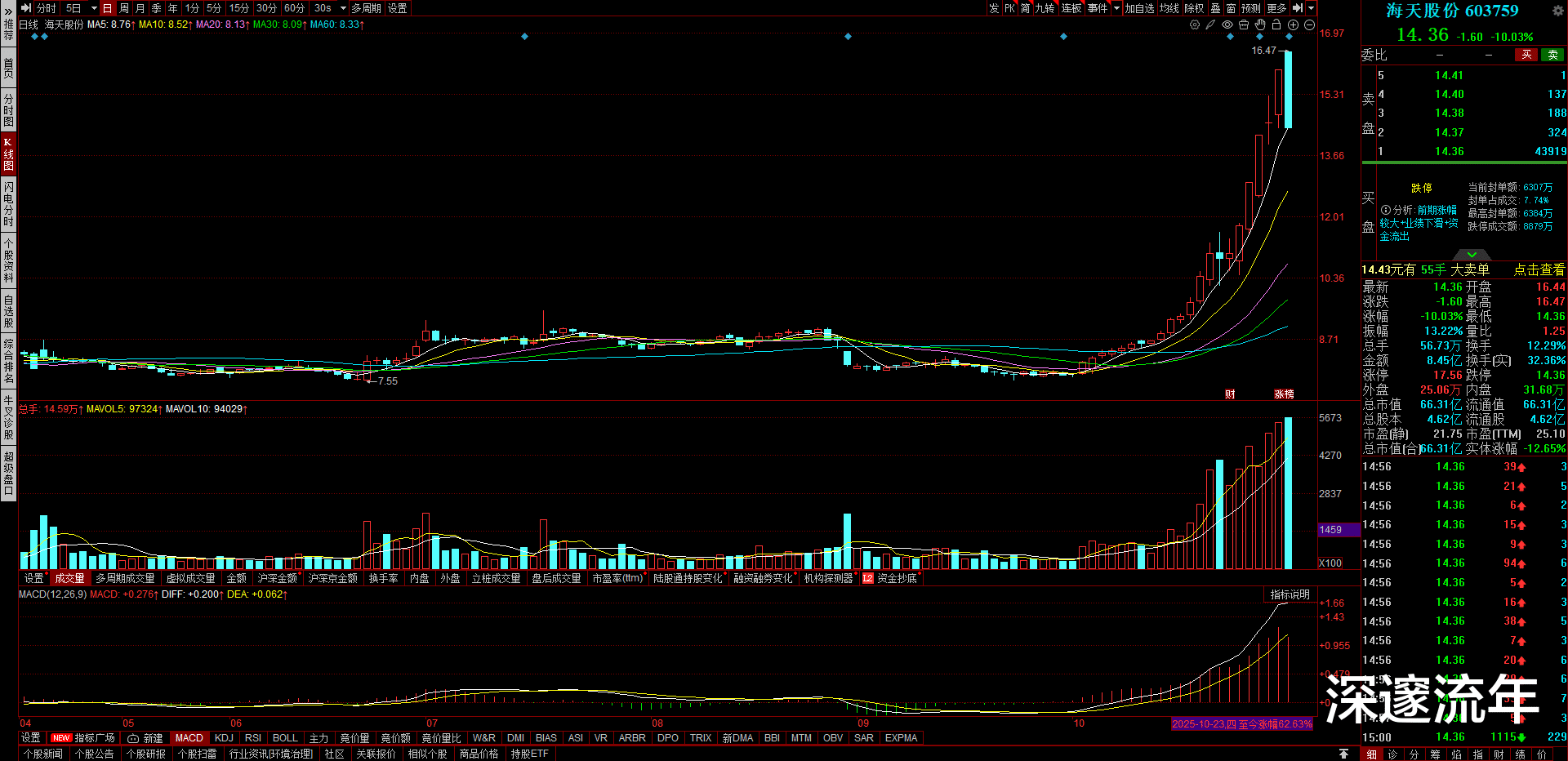This screenshot has height=761, width=1568.
Task: Select the drawing pen tool
Action: coord(1210,24)
